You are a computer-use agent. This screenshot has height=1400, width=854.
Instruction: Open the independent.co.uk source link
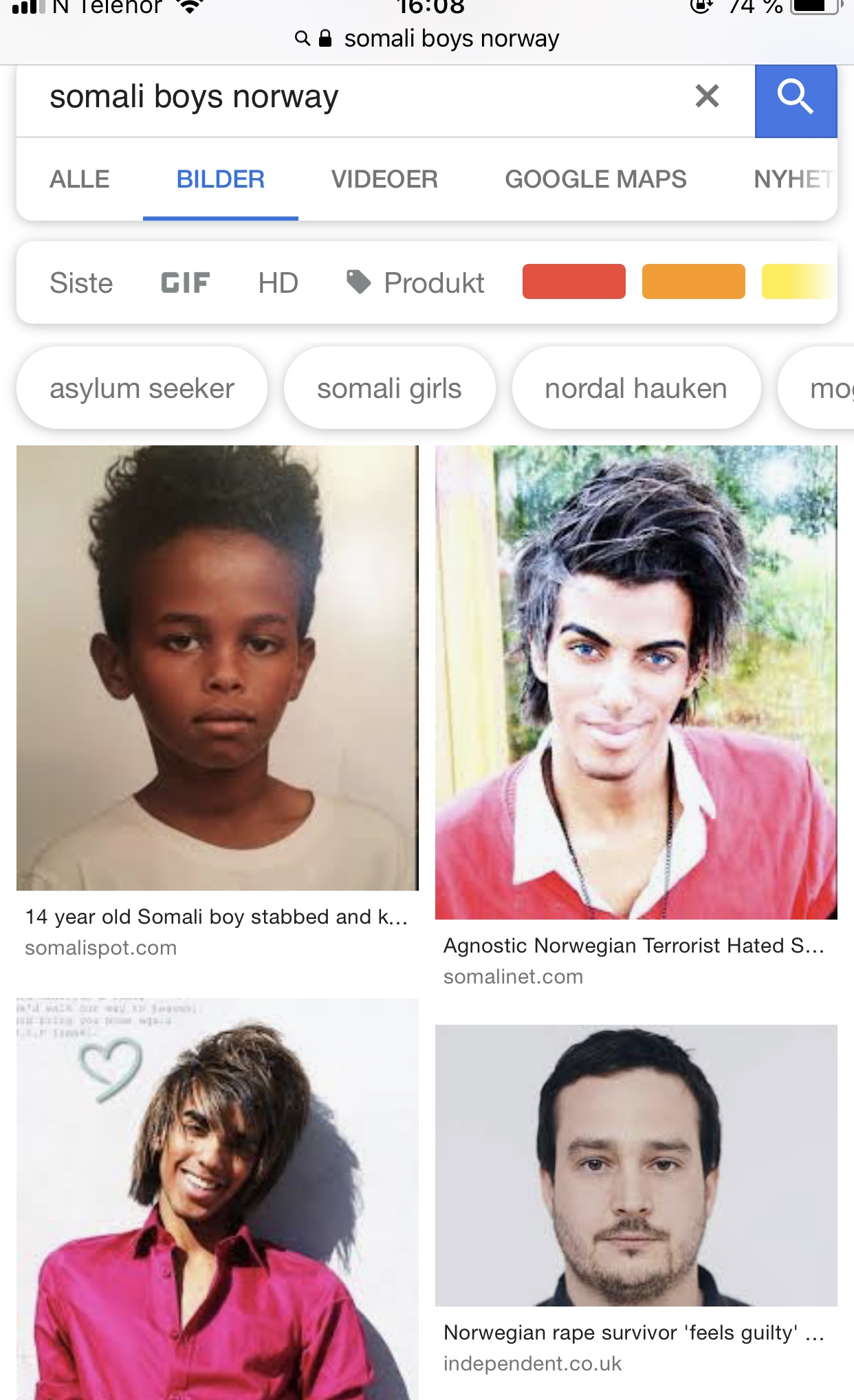click(x=532, y=1364)
